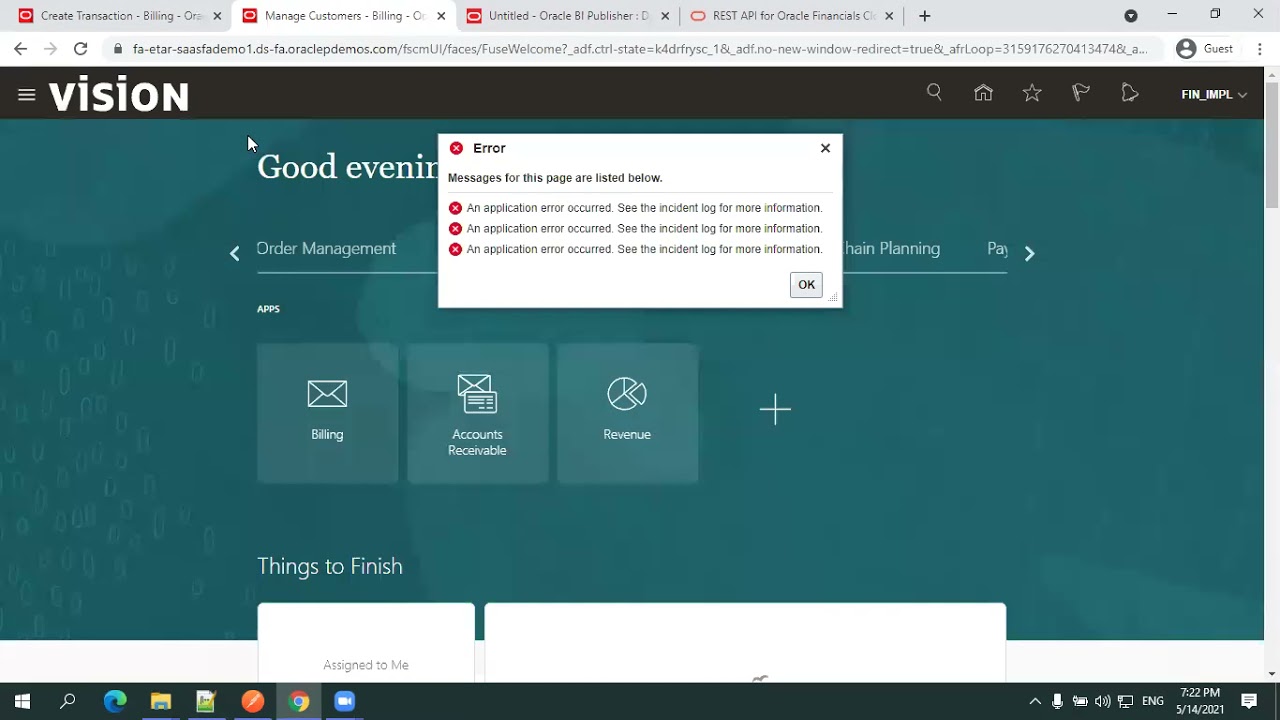Click OK in the Error dialog
This screenshot has width=1280, height=720.
coord(806,285)
